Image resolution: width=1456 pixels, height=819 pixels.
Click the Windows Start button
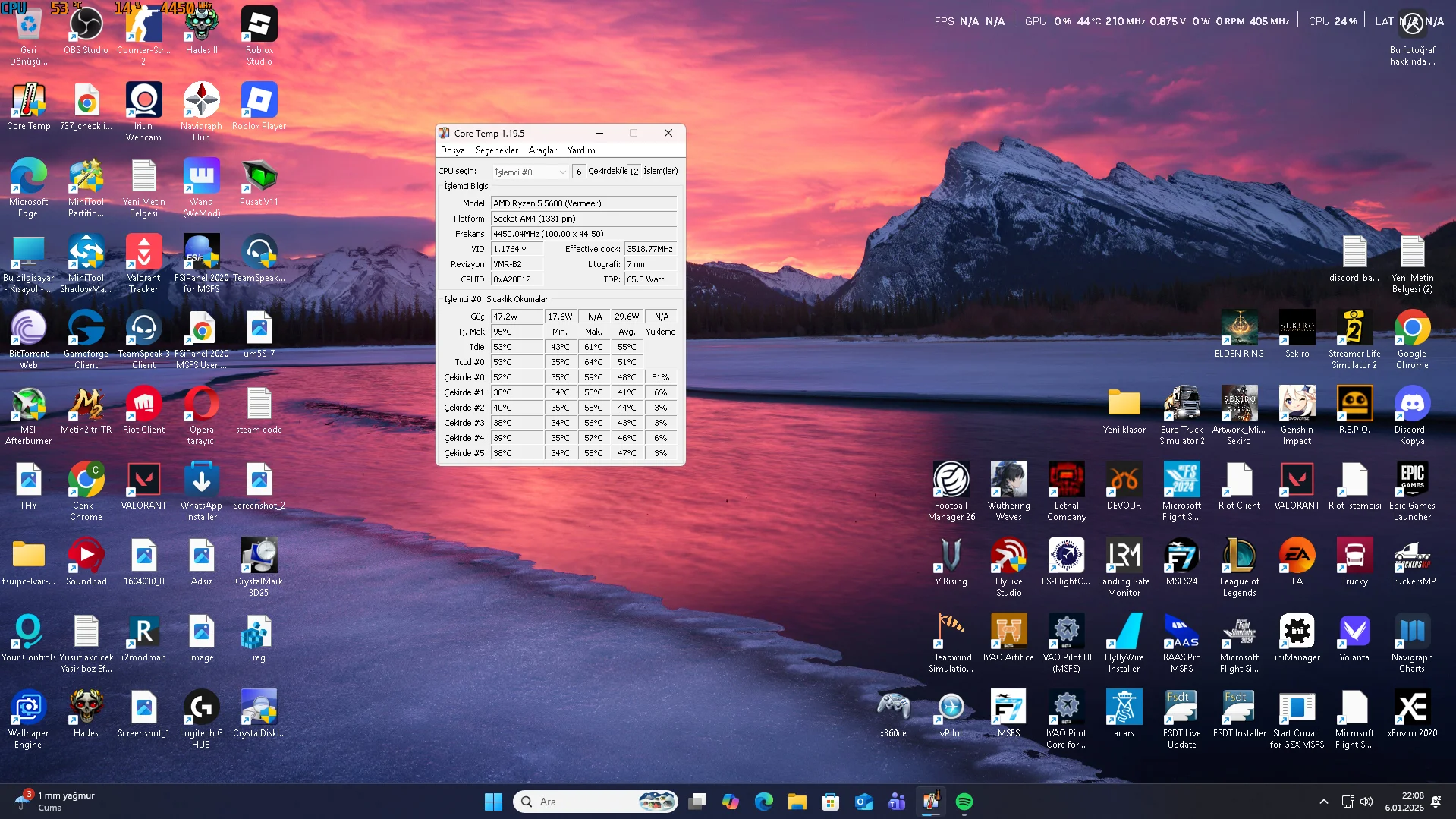[x=493, y=802]
